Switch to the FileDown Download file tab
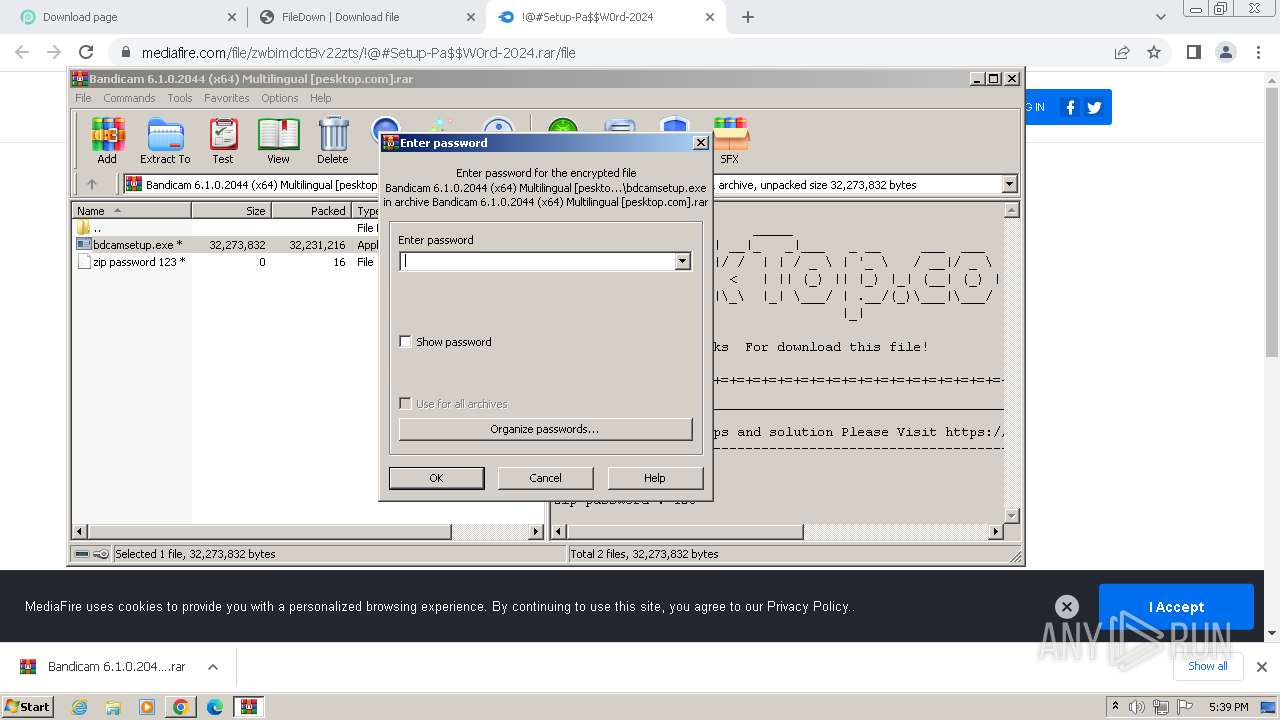 [366, 17]
